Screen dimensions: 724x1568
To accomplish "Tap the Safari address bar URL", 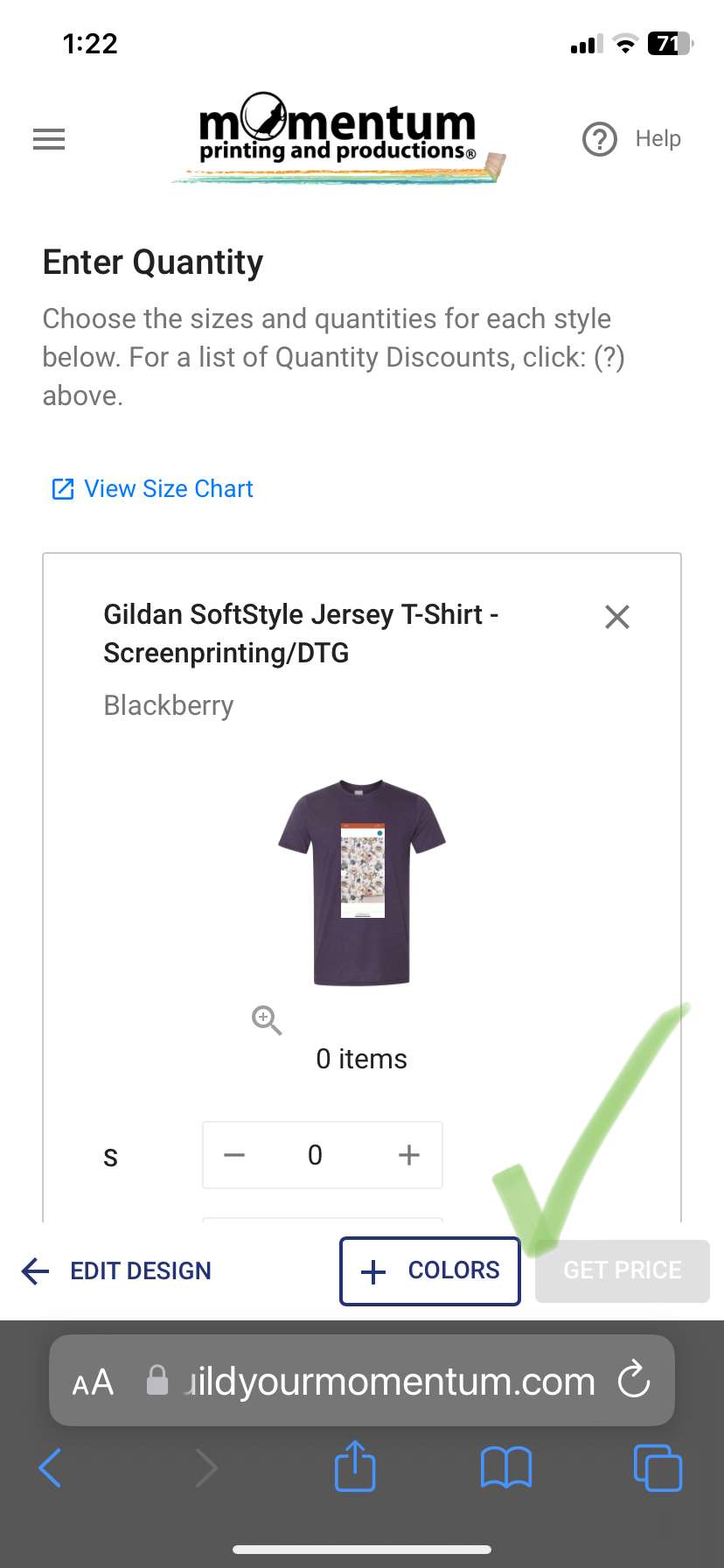I will [389, 1382].
